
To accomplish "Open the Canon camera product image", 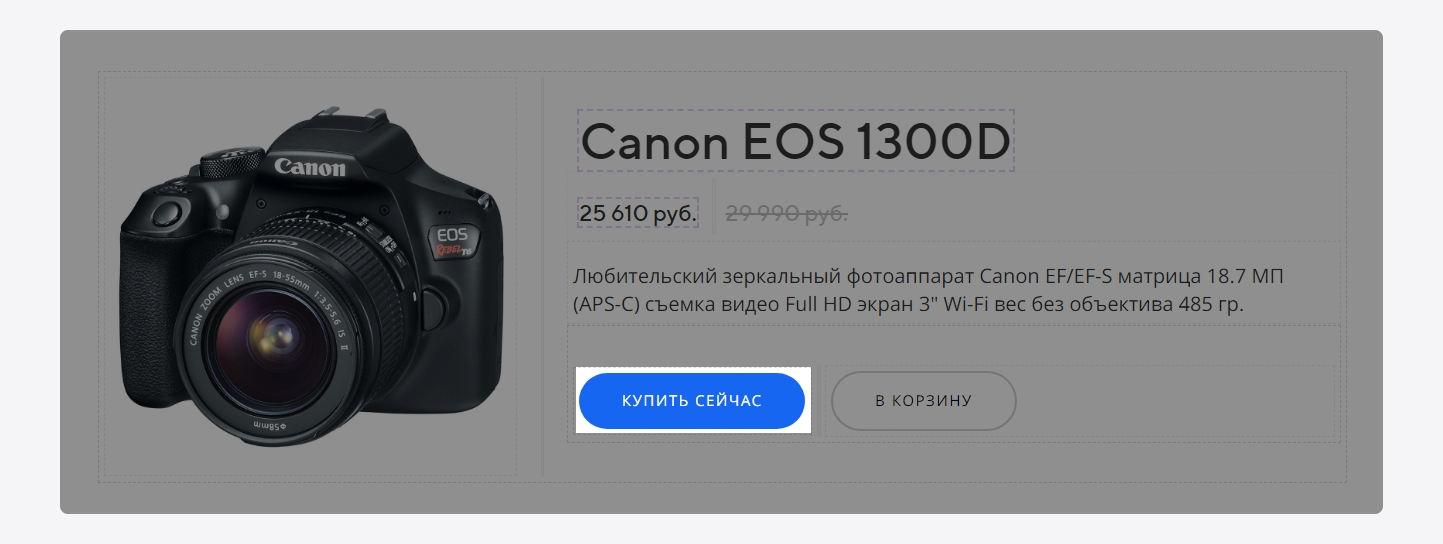I will pyautogui.click(x=310, y=277).
